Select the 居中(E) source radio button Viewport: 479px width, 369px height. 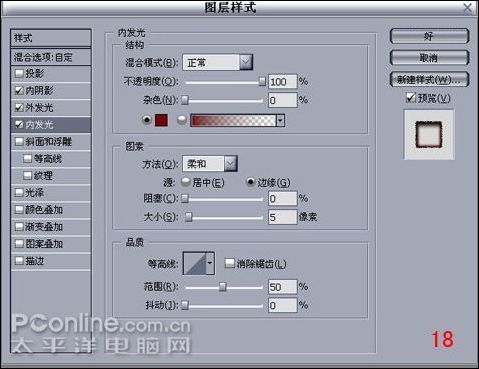pos(185,182)
